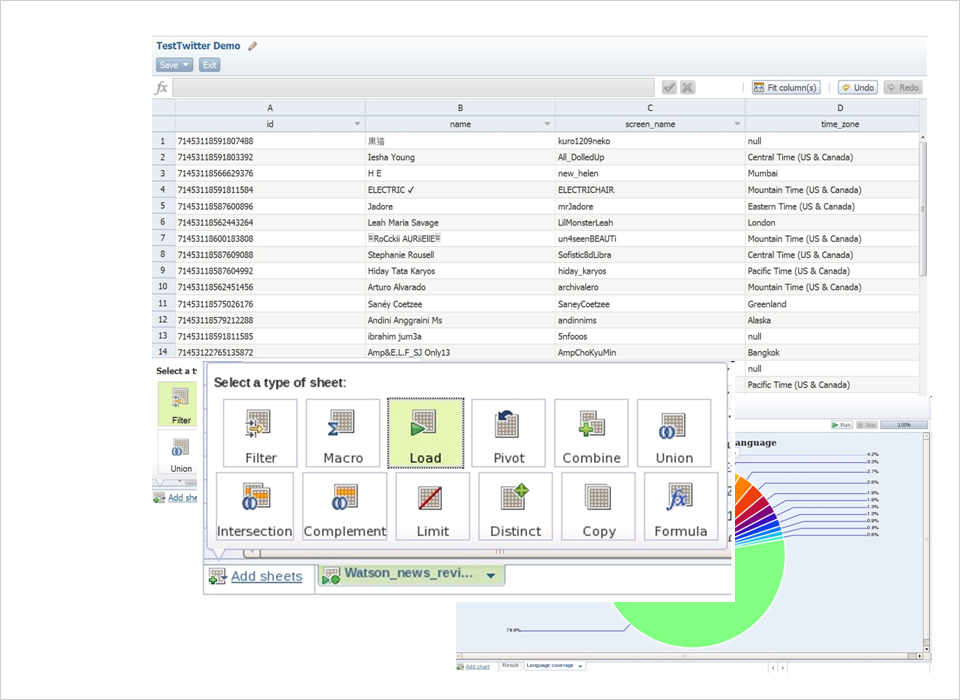Open the Language coverage chart tab

(554, 665)
